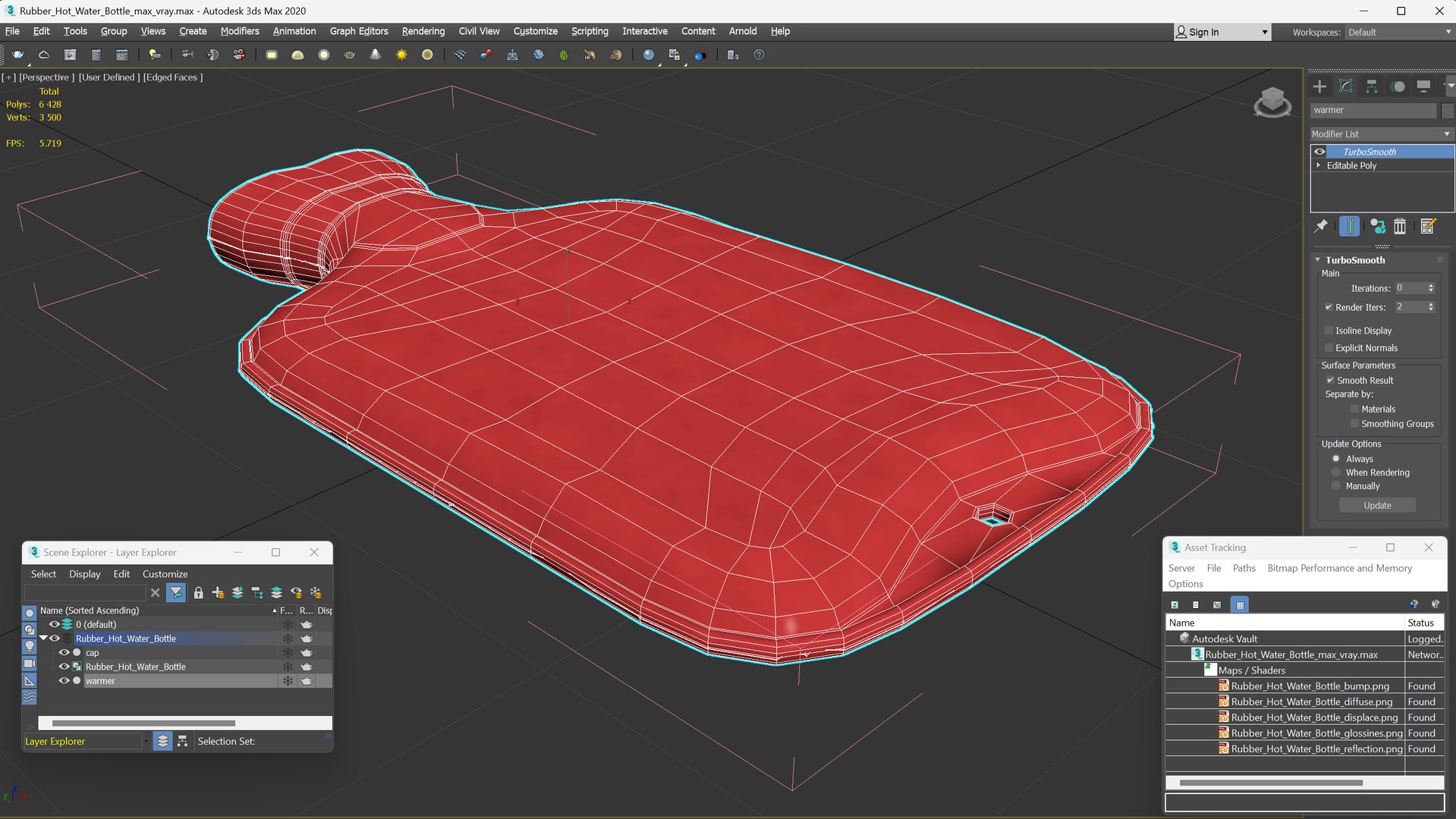Select the When Rendering update option
Screen dimensions: 1456x819
click(x=1336, y=472)
